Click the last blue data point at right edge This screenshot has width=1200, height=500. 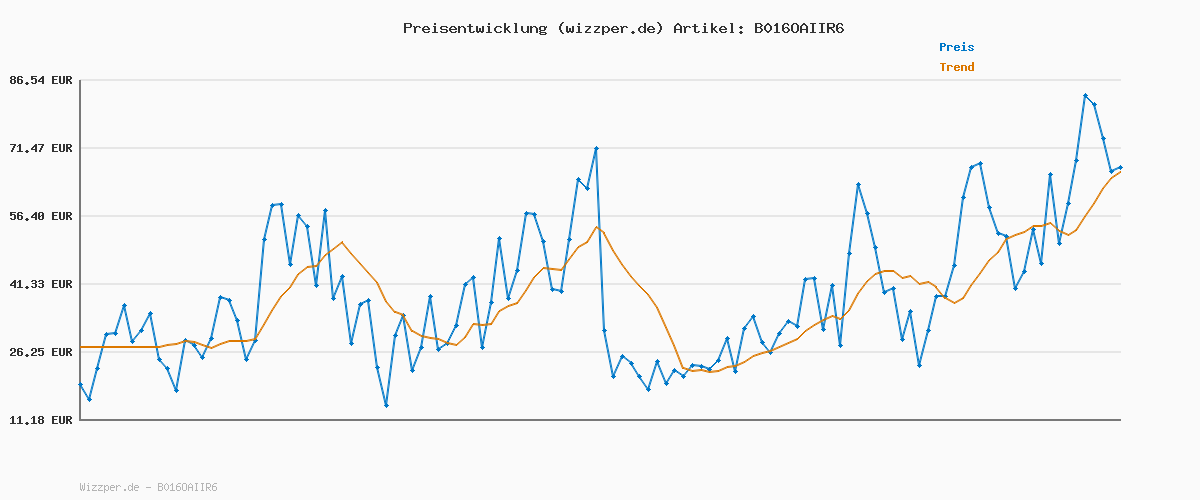[x=1120, y=168]
